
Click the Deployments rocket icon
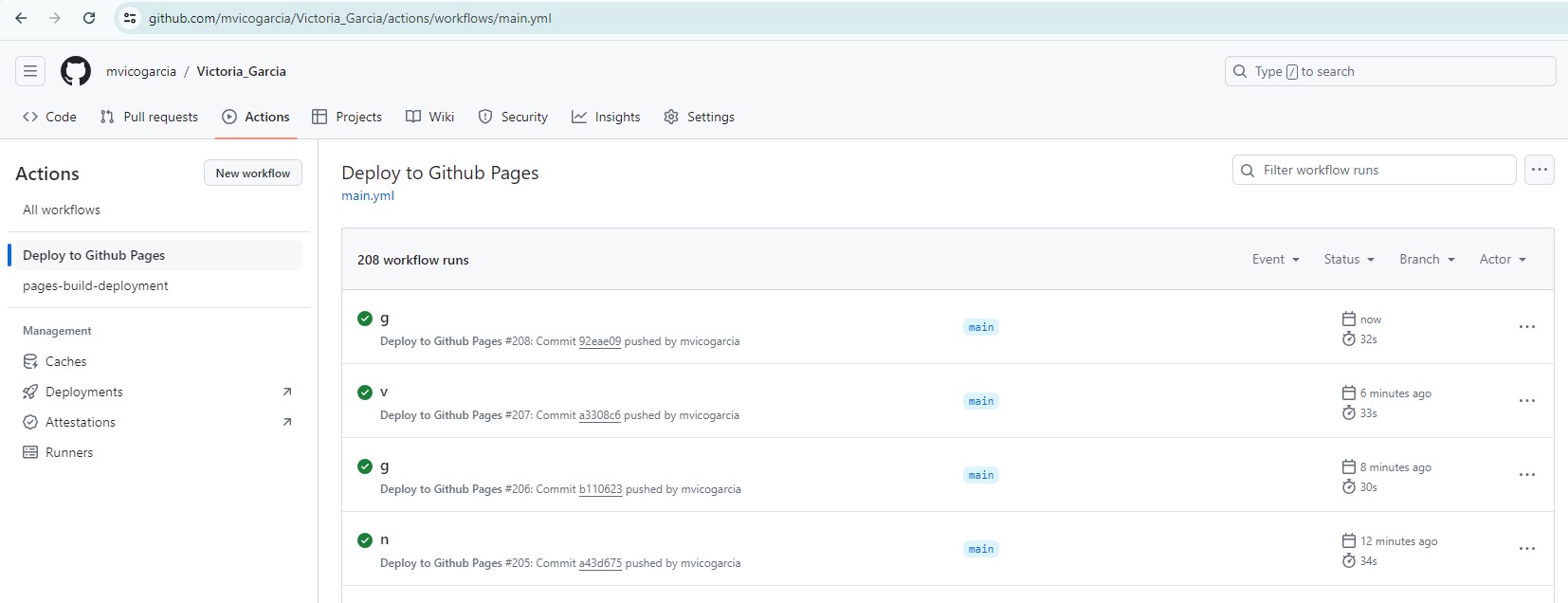(x=30, y=392)
